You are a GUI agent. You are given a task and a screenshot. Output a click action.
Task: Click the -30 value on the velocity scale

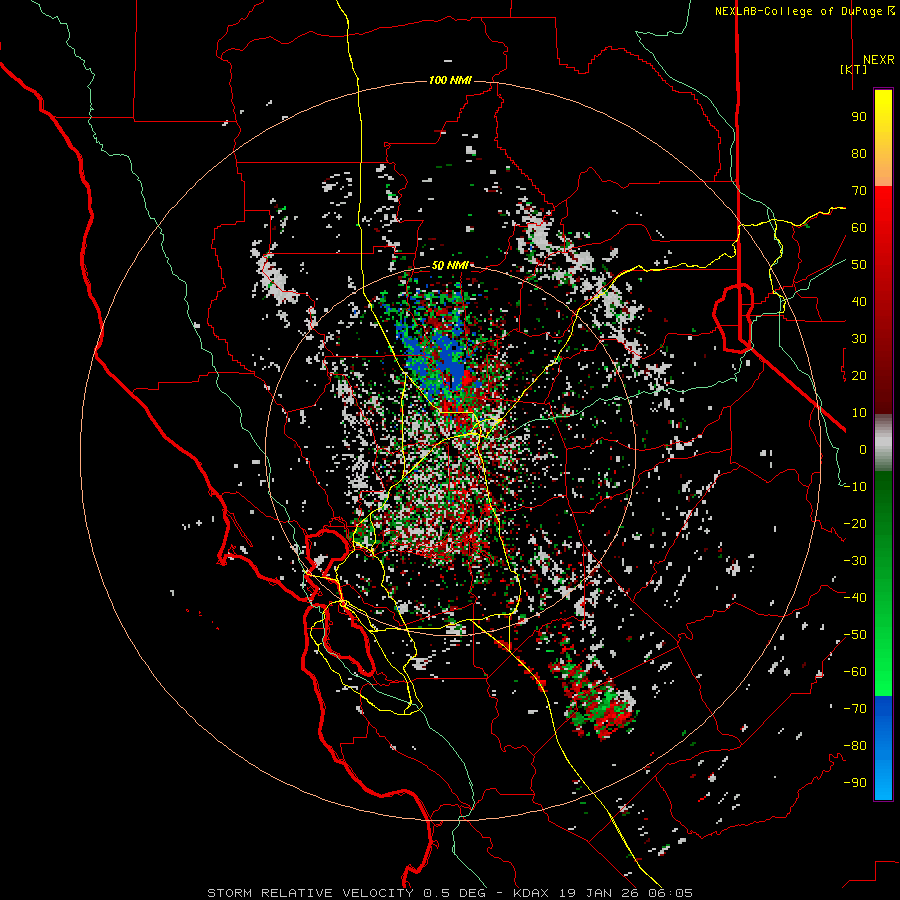855,561
